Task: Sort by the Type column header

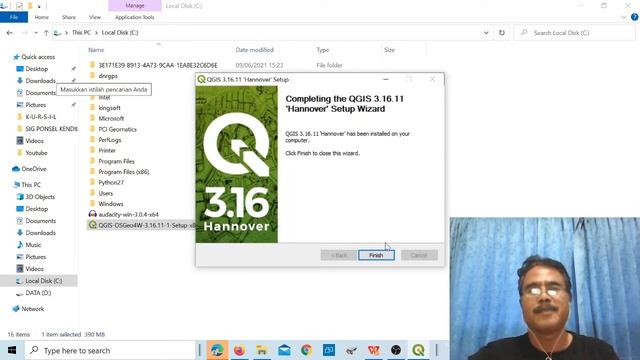Action: [322, 50]
